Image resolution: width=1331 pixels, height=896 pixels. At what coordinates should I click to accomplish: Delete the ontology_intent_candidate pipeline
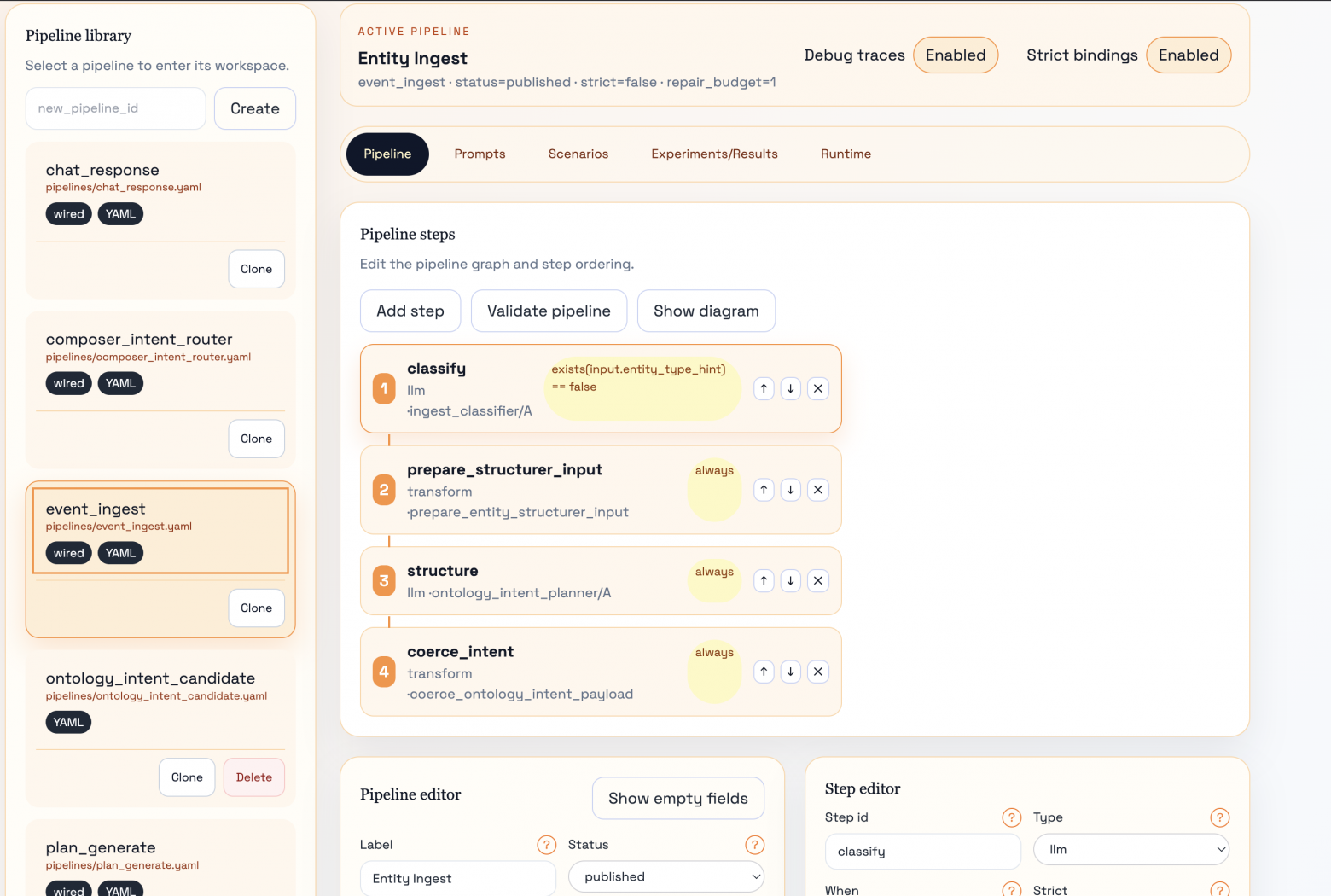254,777
